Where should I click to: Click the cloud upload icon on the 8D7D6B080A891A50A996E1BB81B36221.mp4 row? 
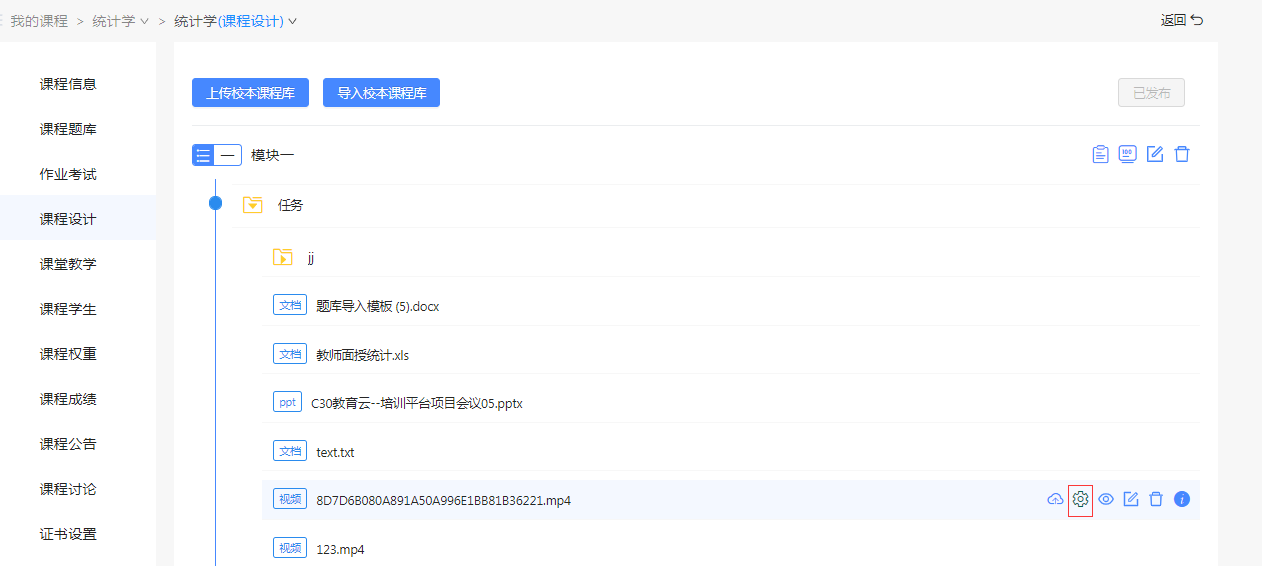pos(1055,499)
